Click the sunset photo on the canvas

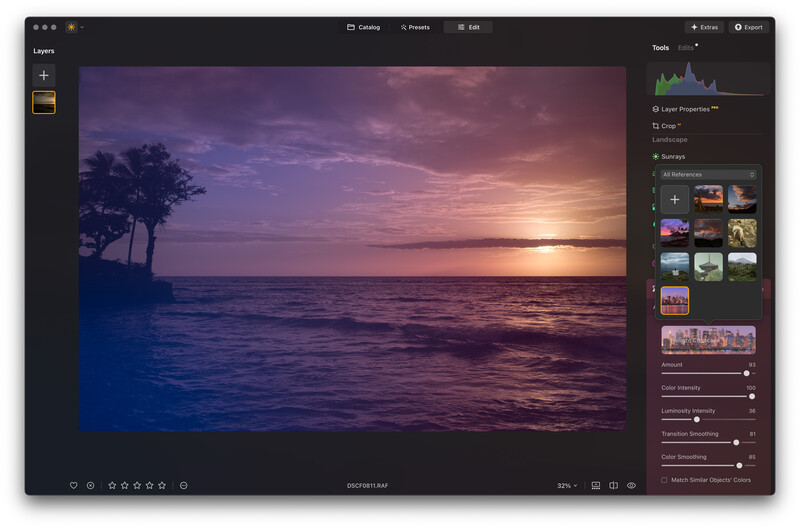[353, 248]
